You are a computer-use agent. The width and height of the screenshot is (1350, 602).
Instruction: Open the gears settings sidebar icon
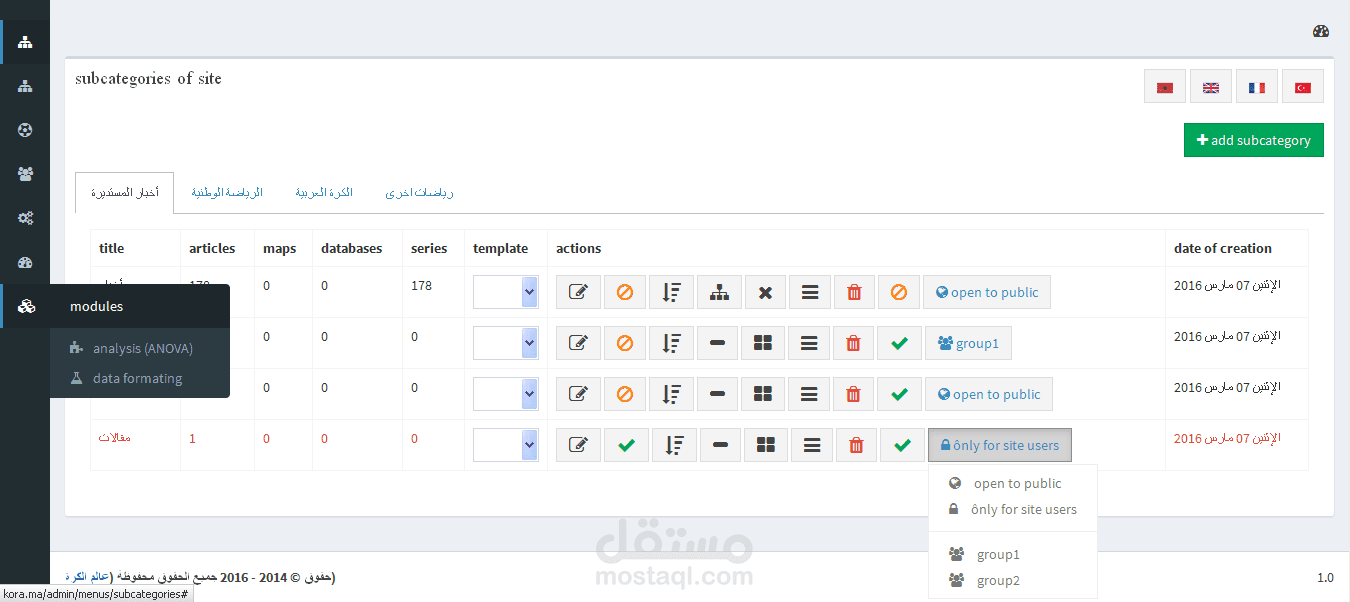click(25, 218)
